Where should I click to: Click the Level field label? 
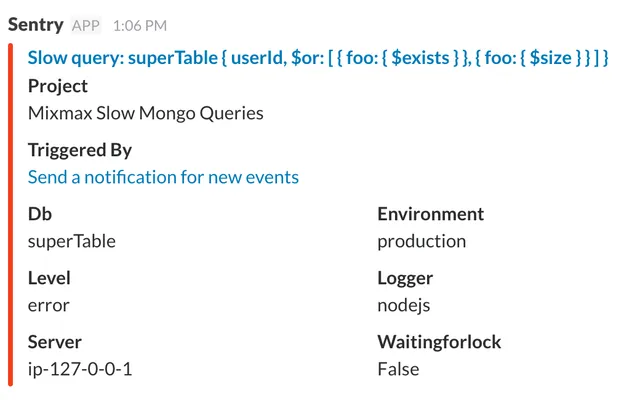point(49,278)
